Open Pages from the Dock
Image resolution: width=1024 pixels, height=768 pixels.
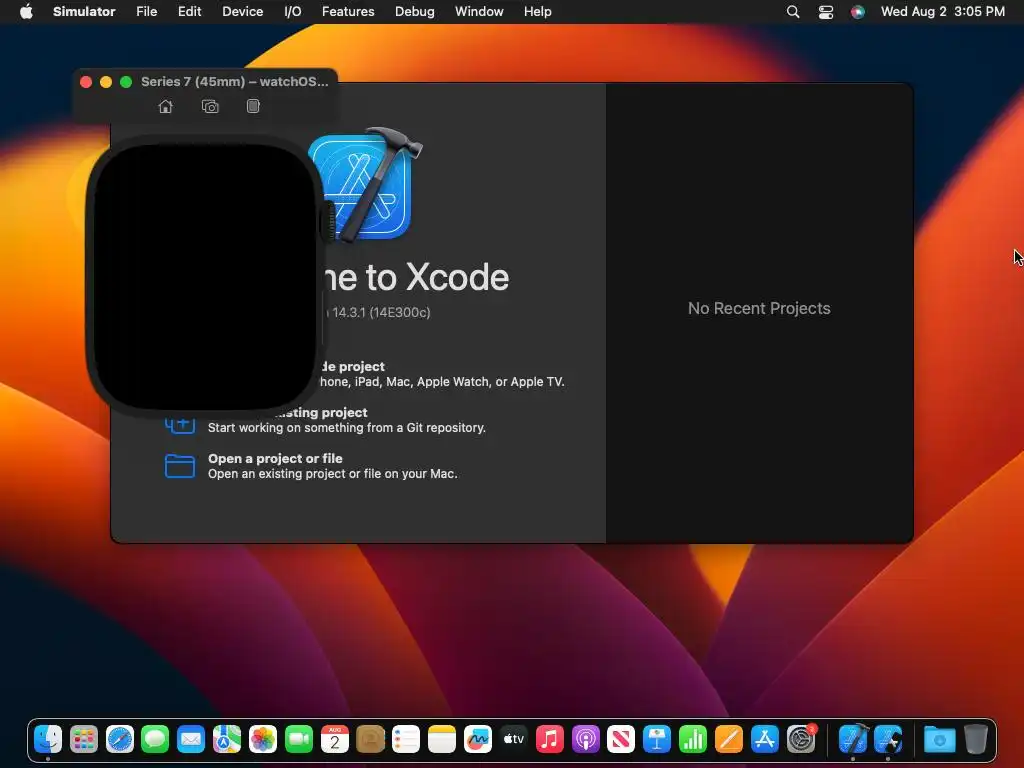728,739
